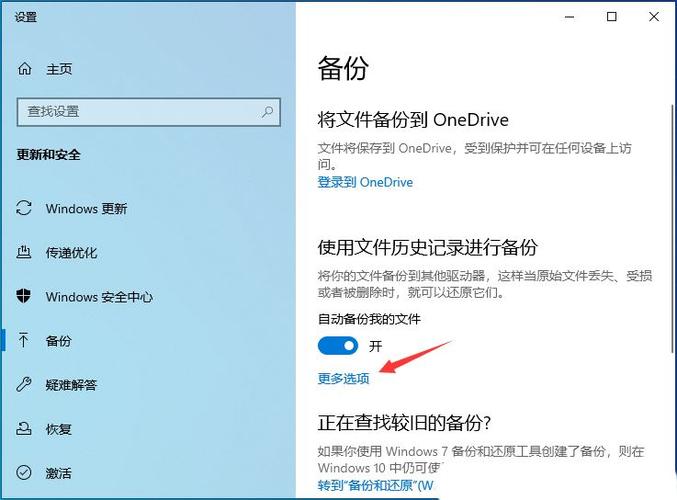
Task: Open 疑难解答 page
Action: pos(71,385)
